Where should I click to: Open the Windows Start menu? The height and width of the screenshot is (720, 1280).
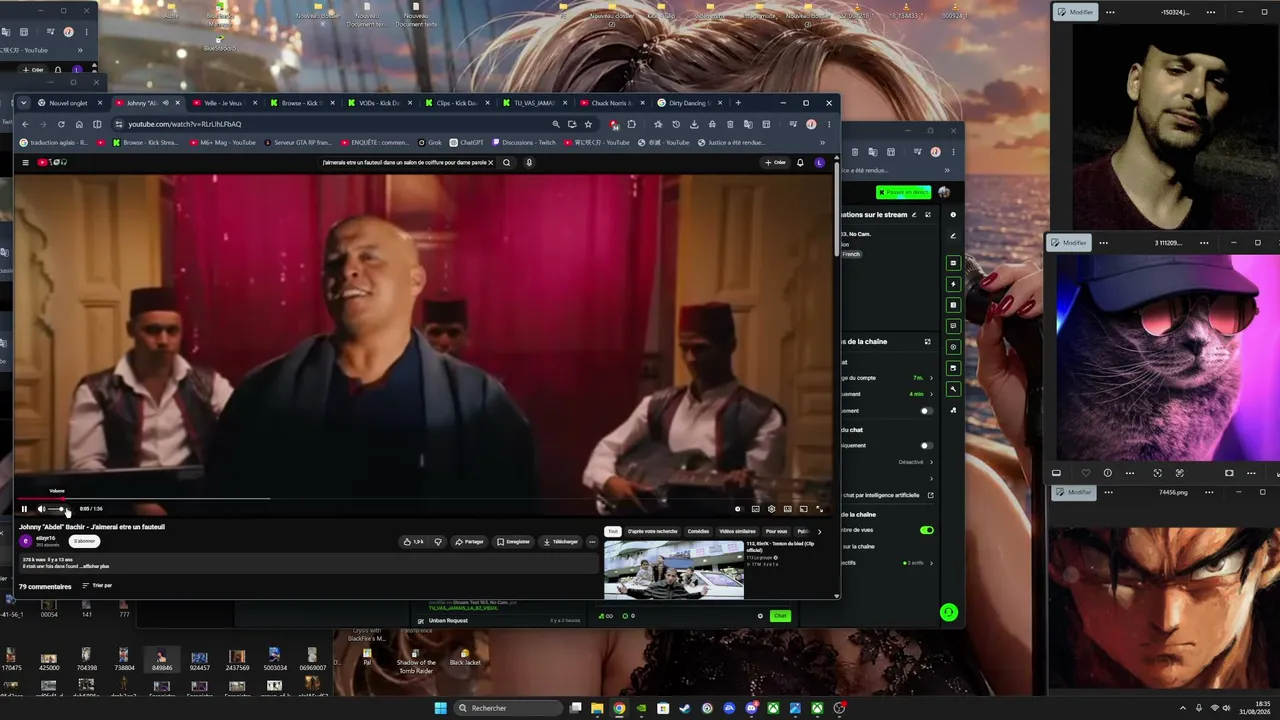441,709
